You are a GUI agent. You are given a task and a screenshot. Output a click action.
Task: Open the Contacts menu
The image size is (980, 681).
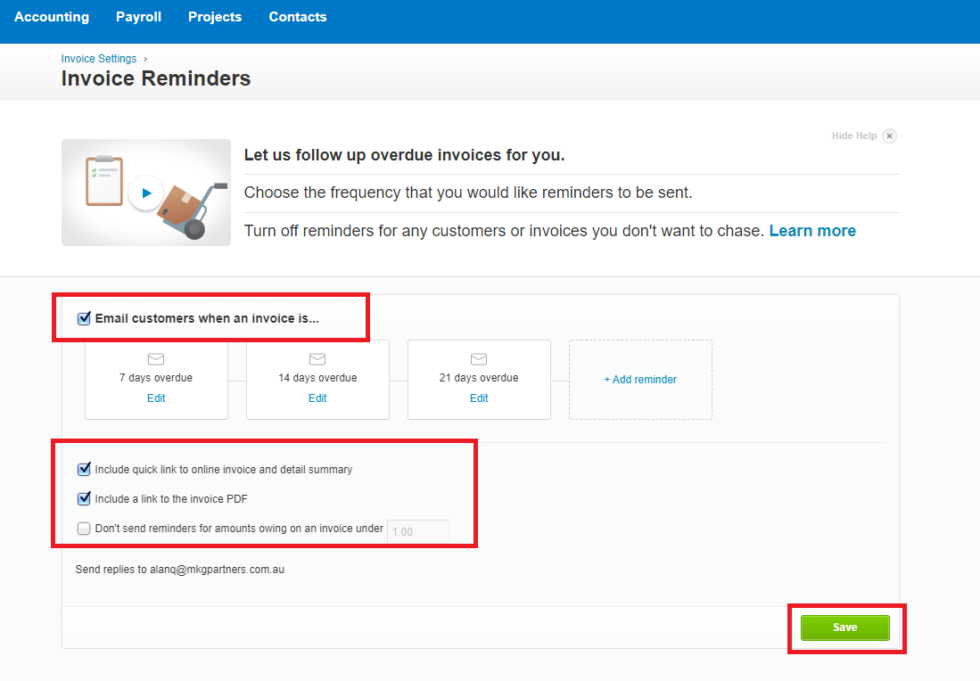297,16
